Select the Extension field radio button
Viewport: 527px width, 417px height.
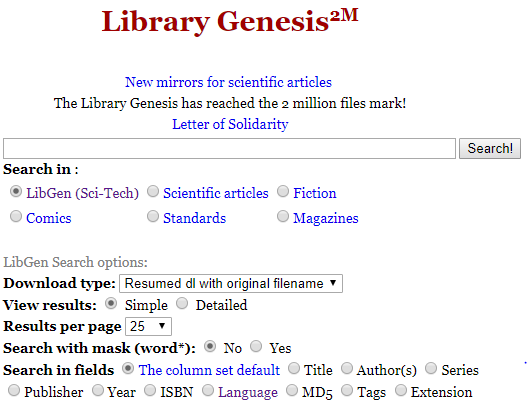coord(401,390)
